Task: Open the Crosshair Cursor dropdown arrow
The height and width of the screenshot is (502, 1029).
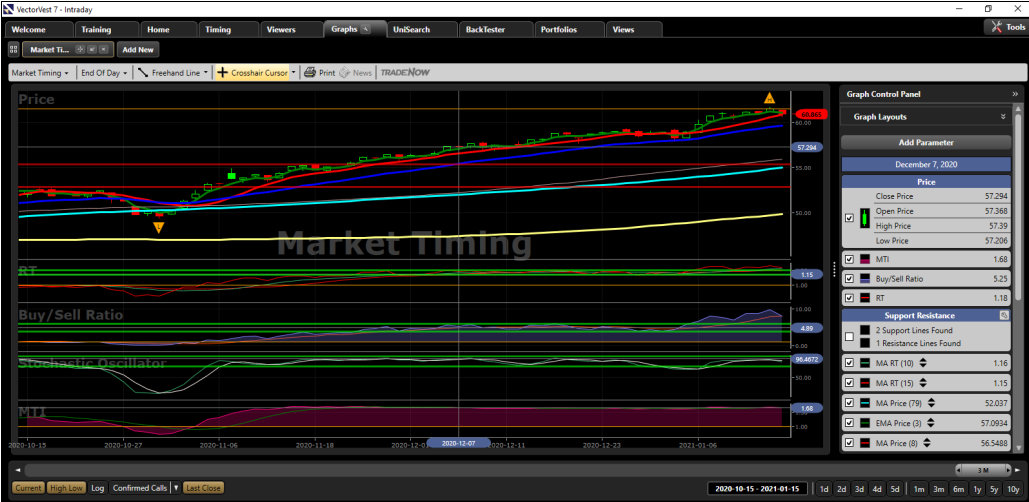Action: pos(294,73)
